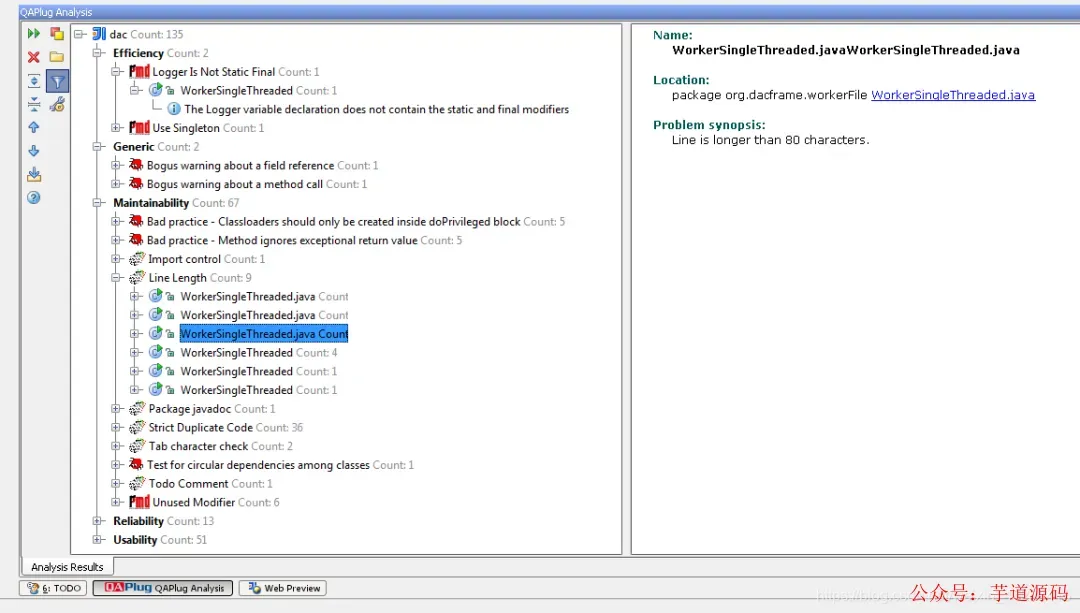Click the checkstyle icon beside Todo Comment

(x=137, y=484)
